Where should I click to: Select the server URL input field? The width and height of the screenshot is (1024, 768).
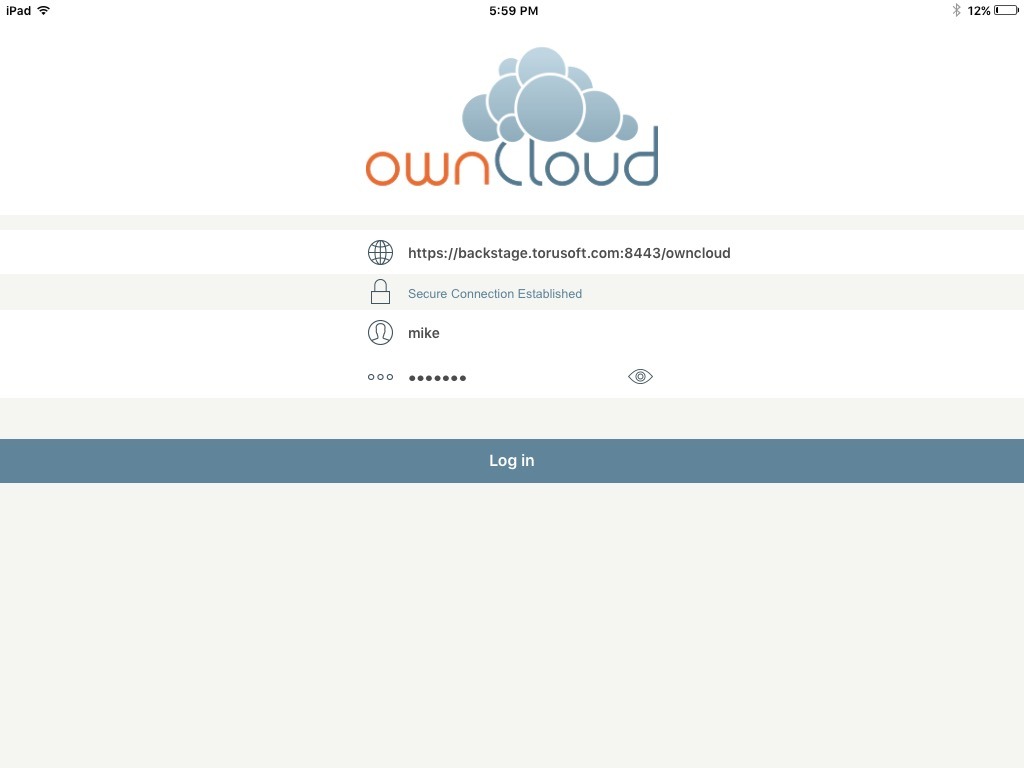coord(569,253)
